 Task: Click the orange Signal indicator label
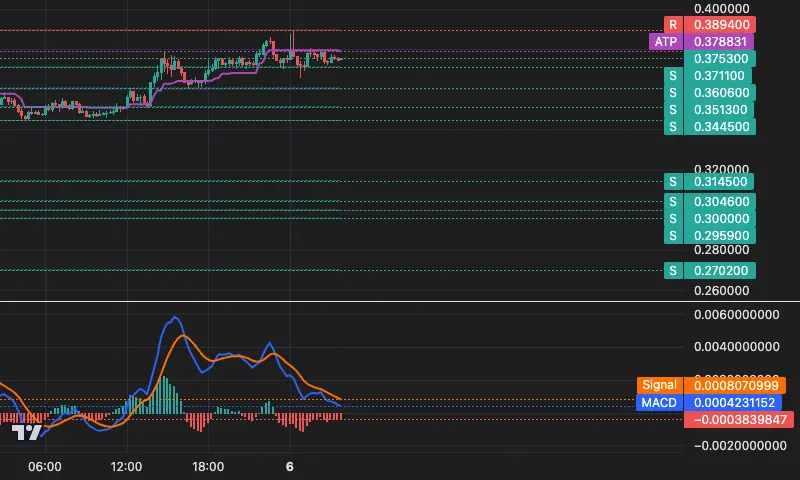coord(660,385)
